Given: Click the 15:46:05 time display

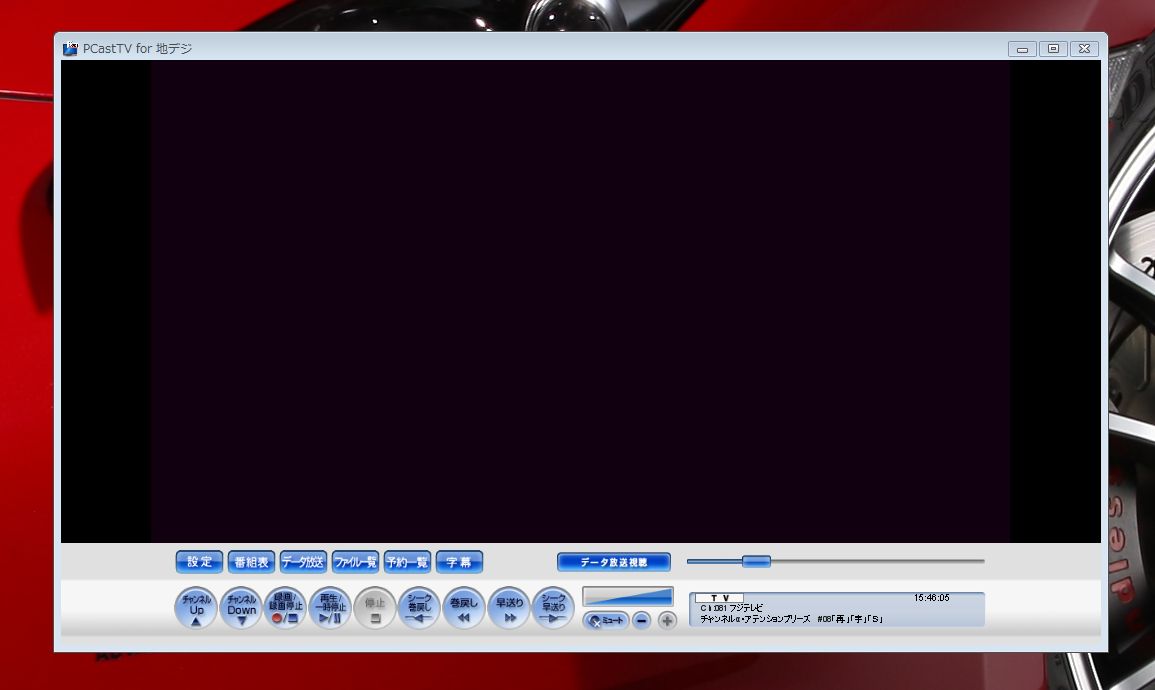Looking at the screenshot, I should (x=931, y=598).
